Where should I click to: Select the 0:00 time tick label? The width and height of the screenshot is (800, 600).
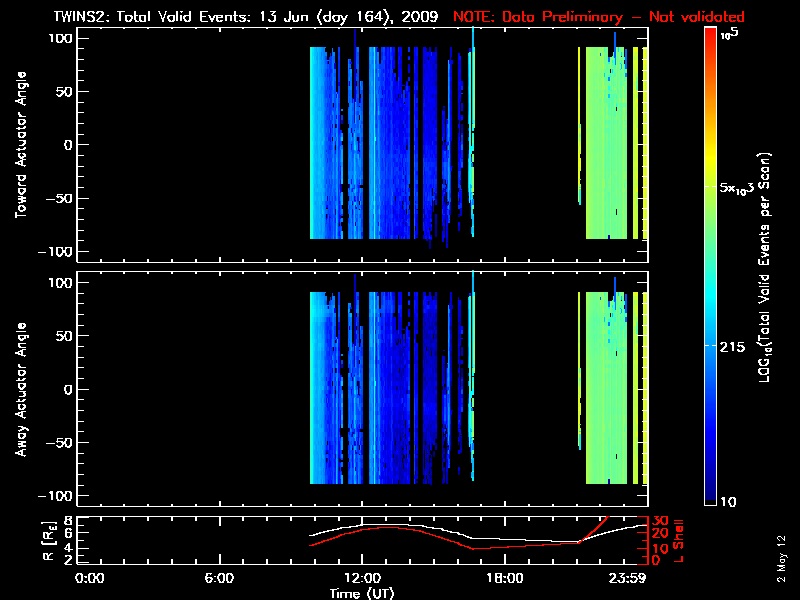tap(90, 578)
